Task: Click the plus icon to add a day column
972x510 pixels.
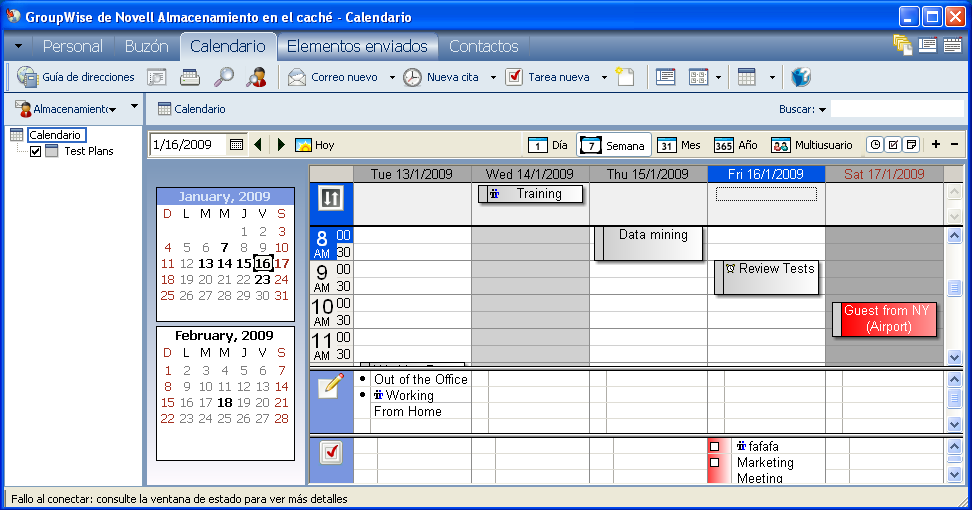Action: coord(936,144)
